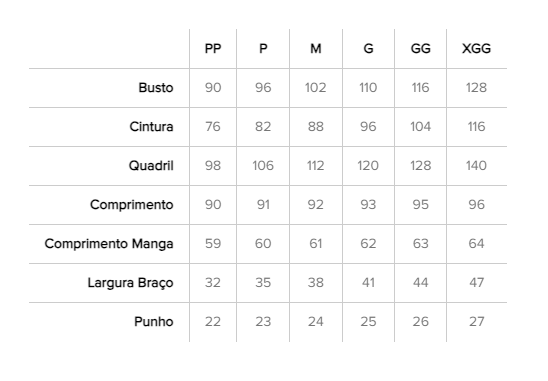
Task: Select Comprimento value 91 under P
Action: click(x=263, y=204)
